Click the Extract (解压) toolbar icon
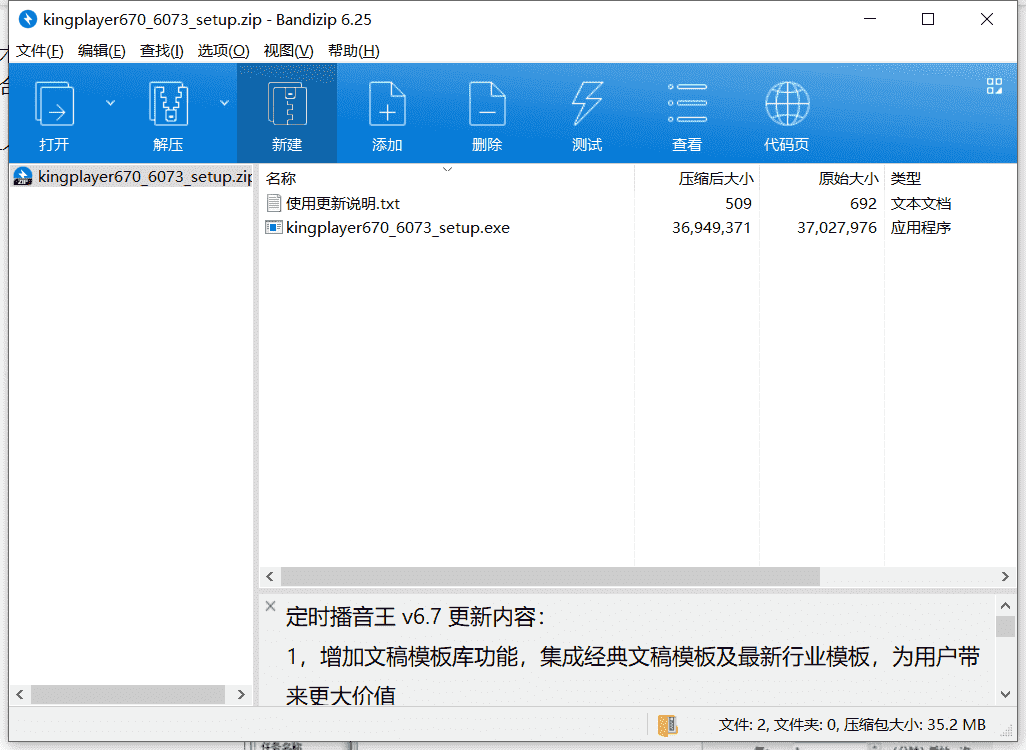 click(168, 103)
